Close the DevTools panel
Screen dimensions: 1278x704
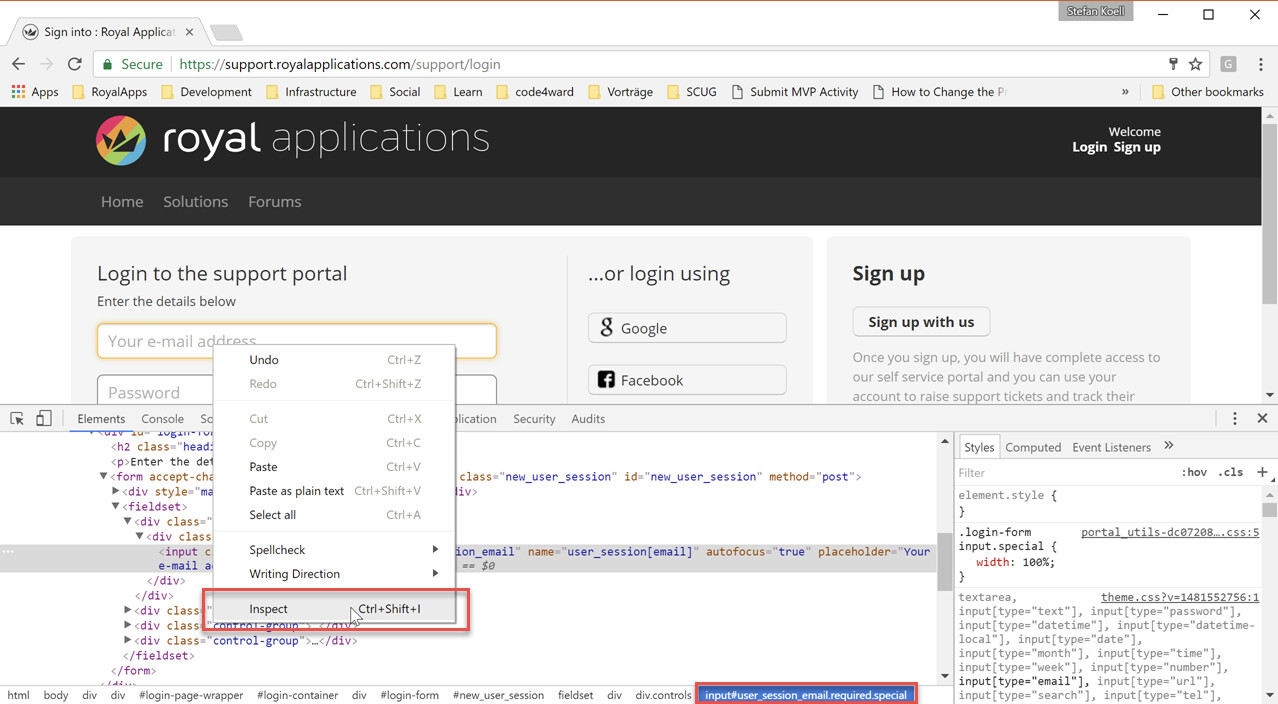click(1262, 419)
